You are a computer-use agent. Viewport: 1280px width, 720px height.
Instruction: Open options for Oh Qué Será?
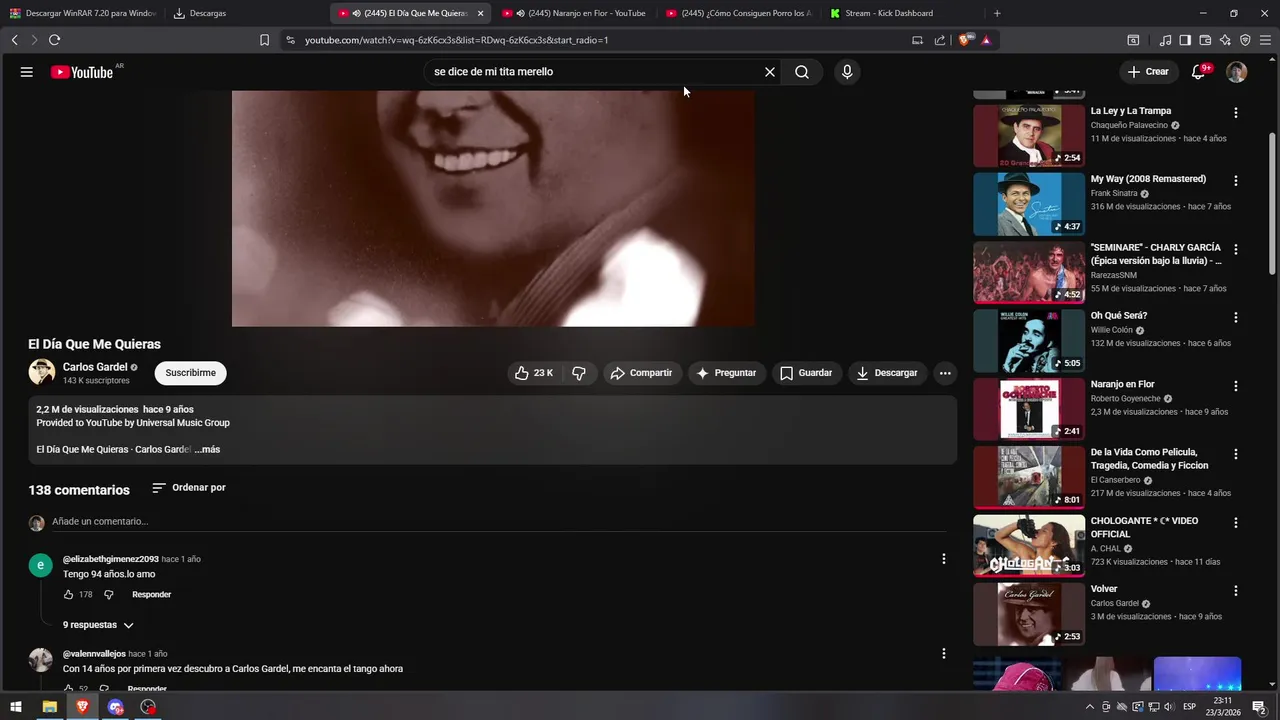pos(1236,317)
